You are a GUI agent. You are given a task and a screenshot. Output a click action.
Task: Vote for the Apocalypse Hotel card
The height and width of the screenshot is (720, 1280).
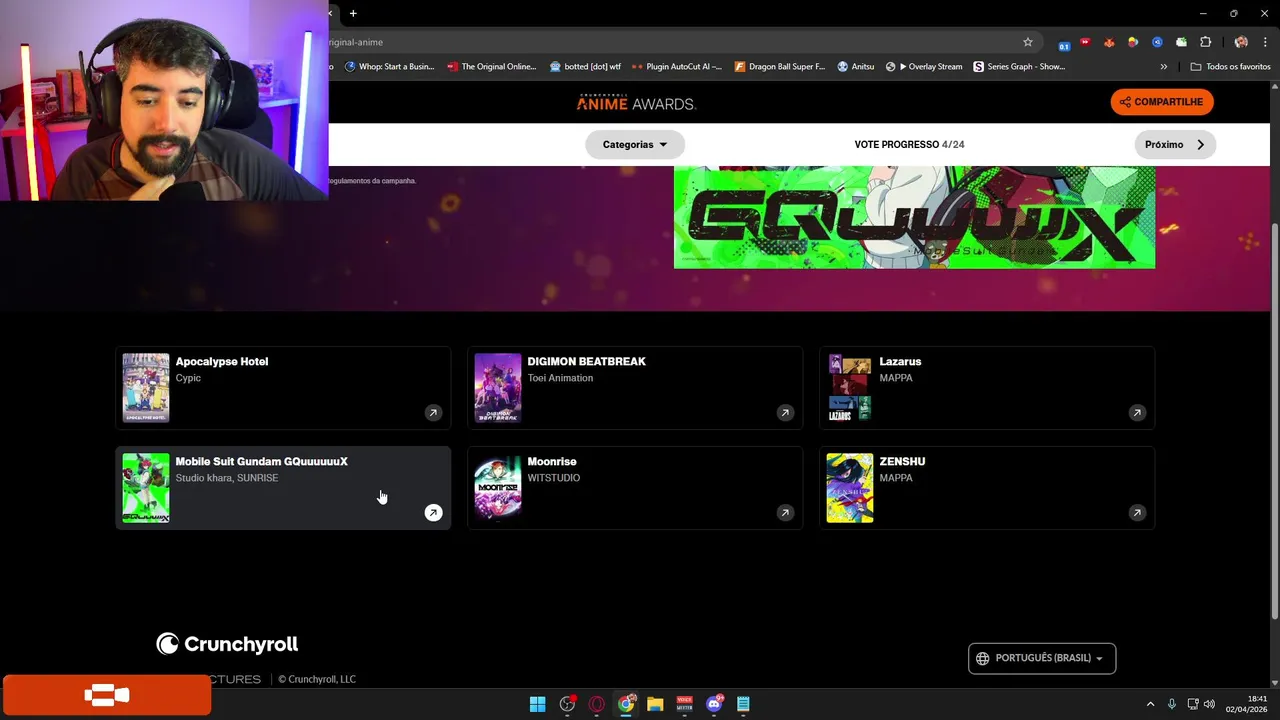[x=283, y=388]
